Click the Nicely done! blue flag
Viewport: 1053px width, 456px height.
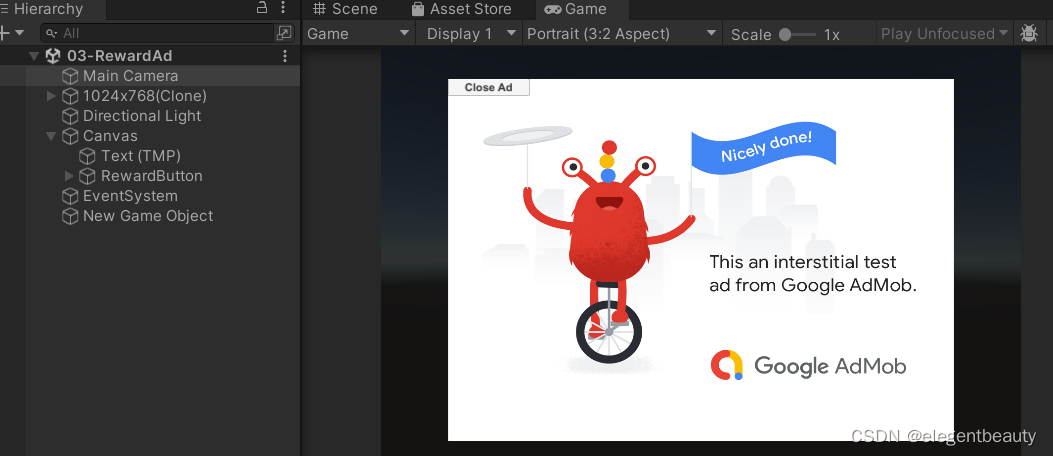764,147
